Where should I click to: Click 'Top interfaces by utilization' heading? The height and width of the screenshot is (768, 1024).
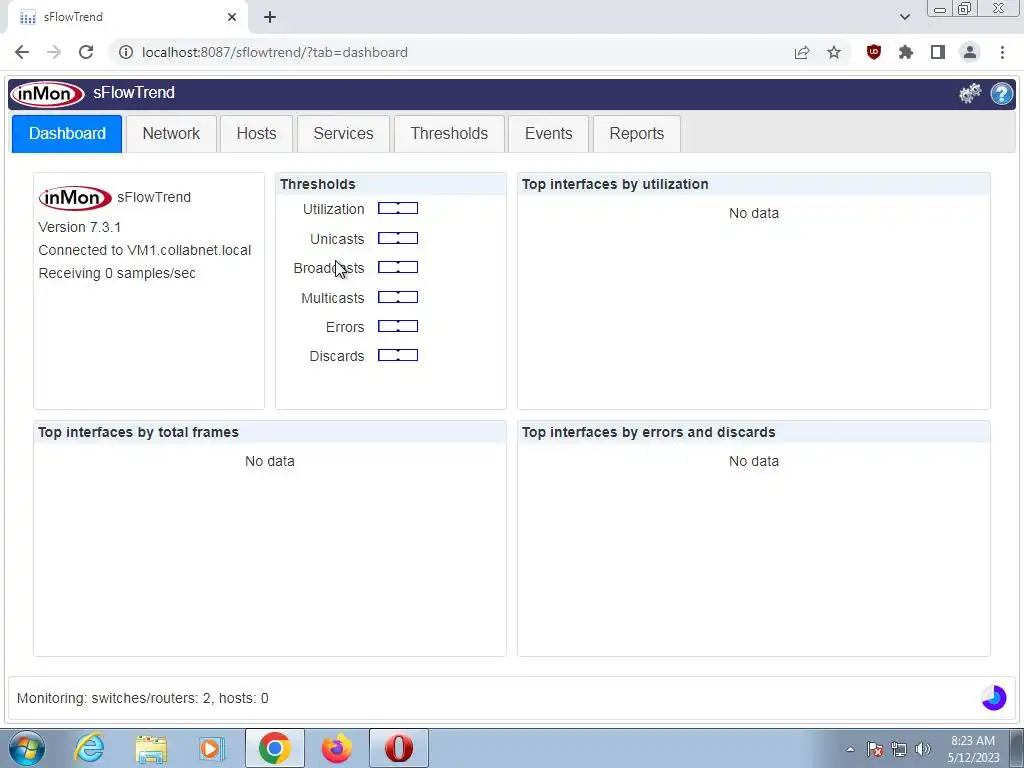(615, 184)
